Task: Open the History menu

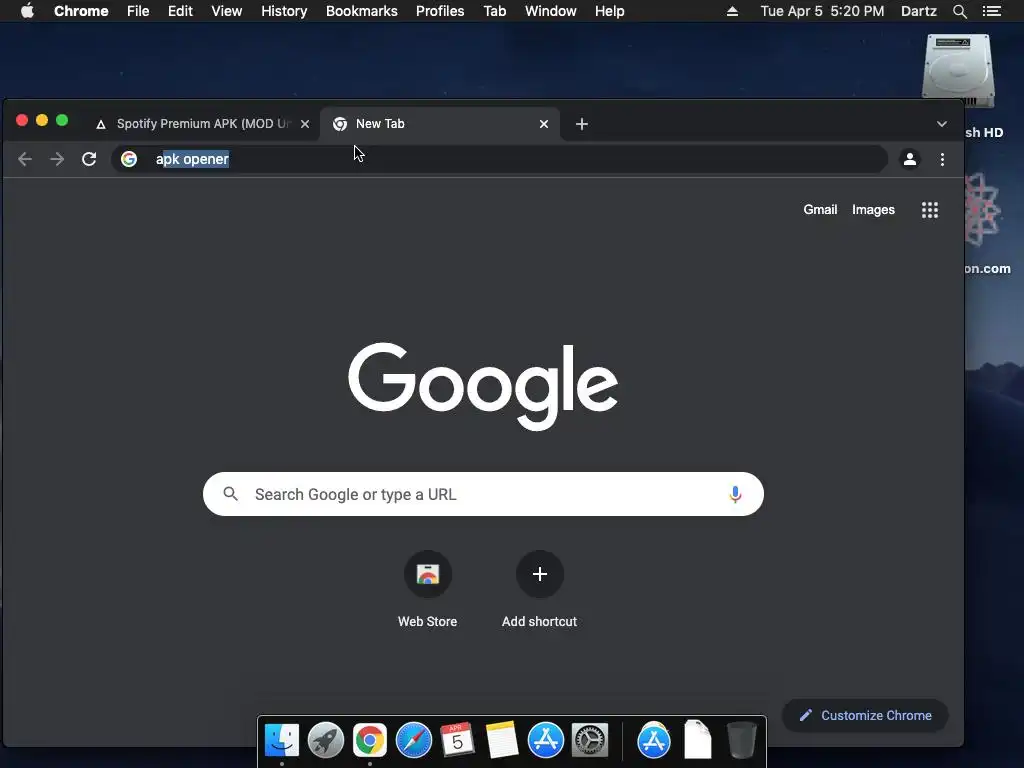Action: tap(284, 11)
